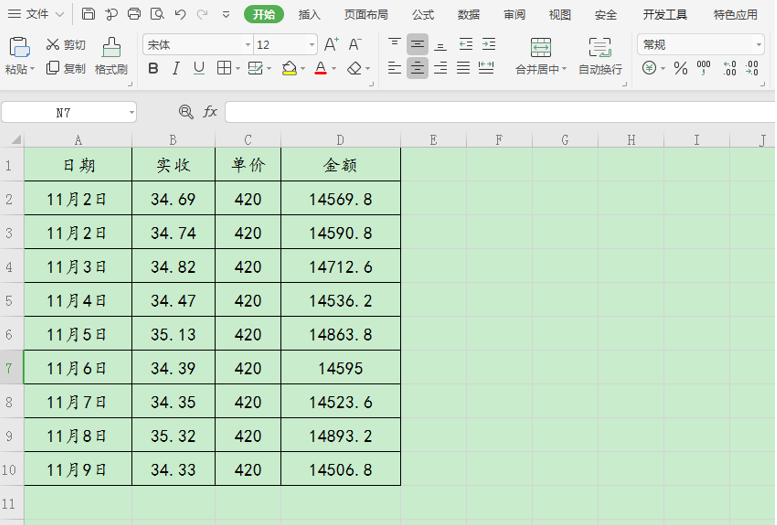The image size is (777, 525).
Task: Decrease font size with the A- icon
Action: pos(355,45)
